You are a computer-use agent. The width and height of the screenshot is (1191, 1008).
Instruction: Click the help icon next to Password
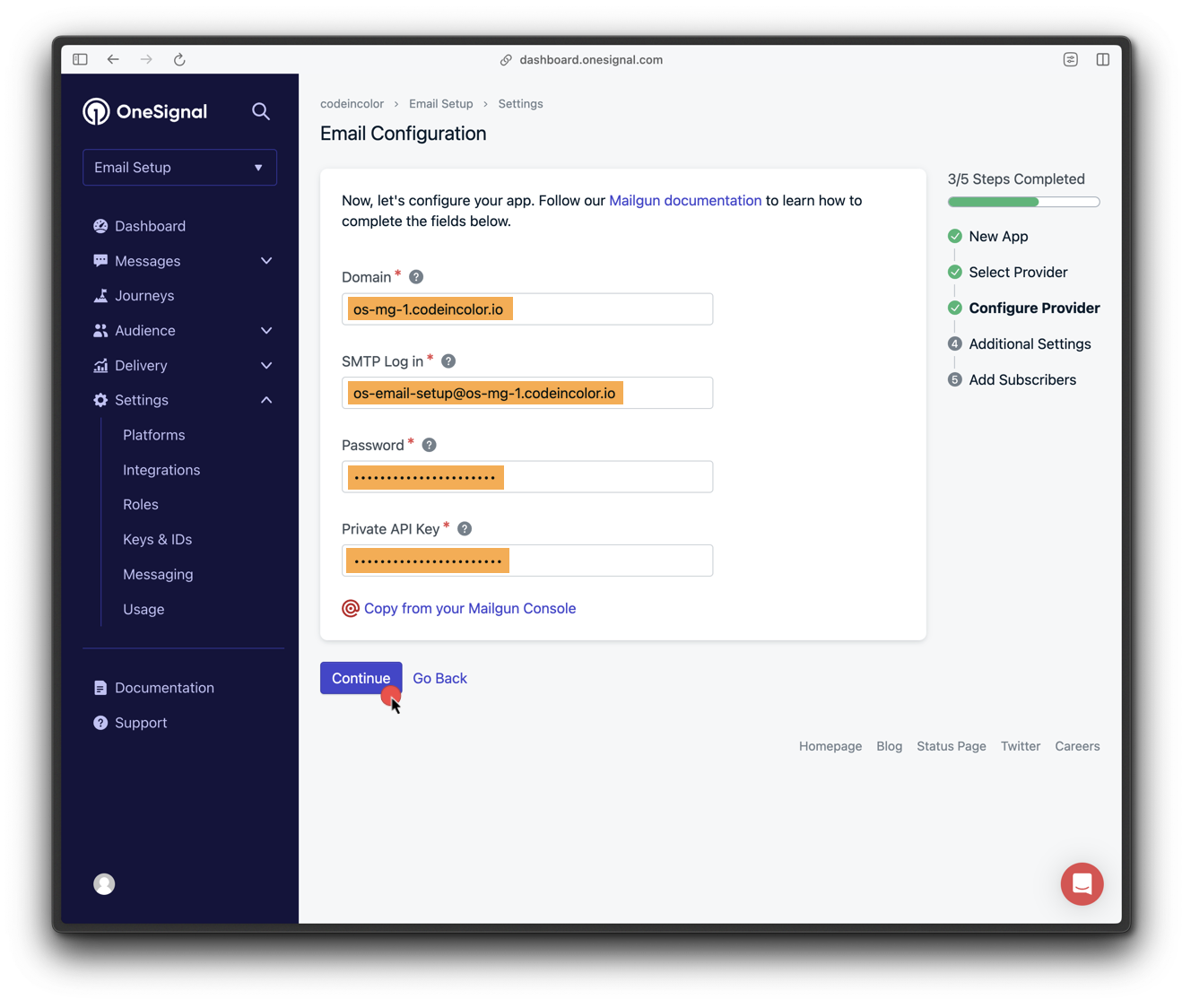(429, 445)
